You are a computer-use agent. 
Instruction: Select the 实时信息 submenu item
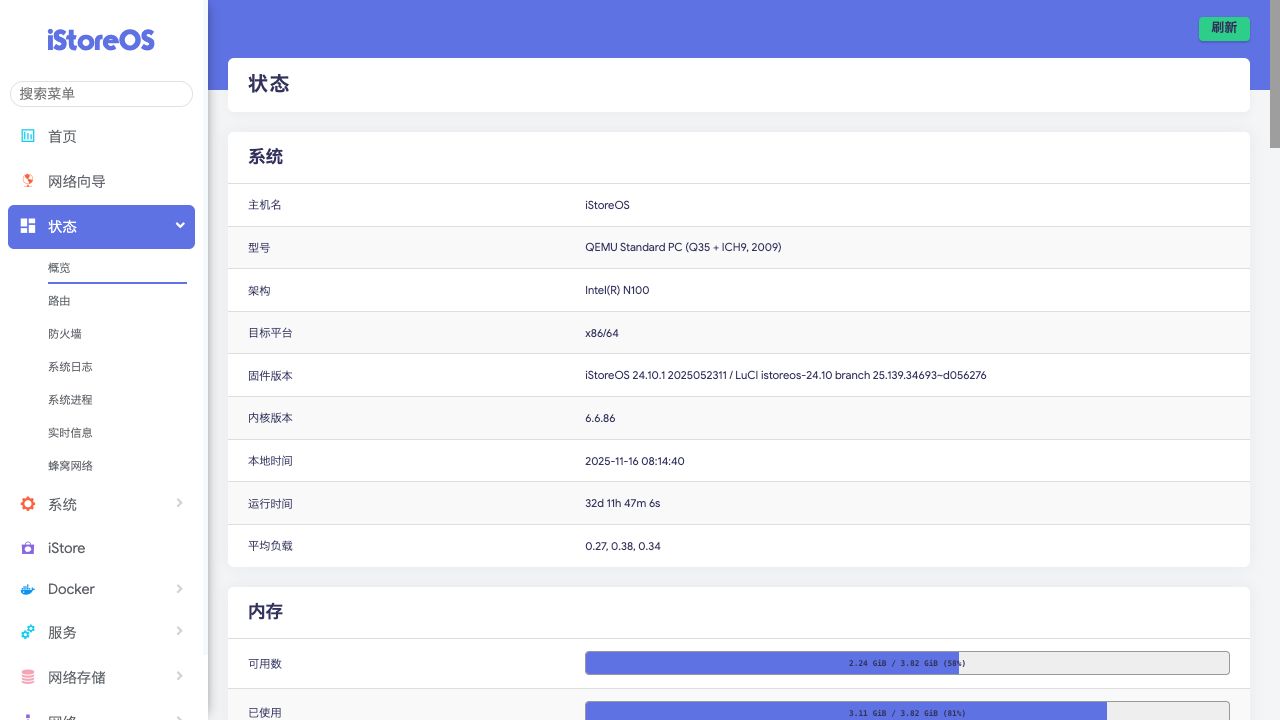(x=70, y=433)
